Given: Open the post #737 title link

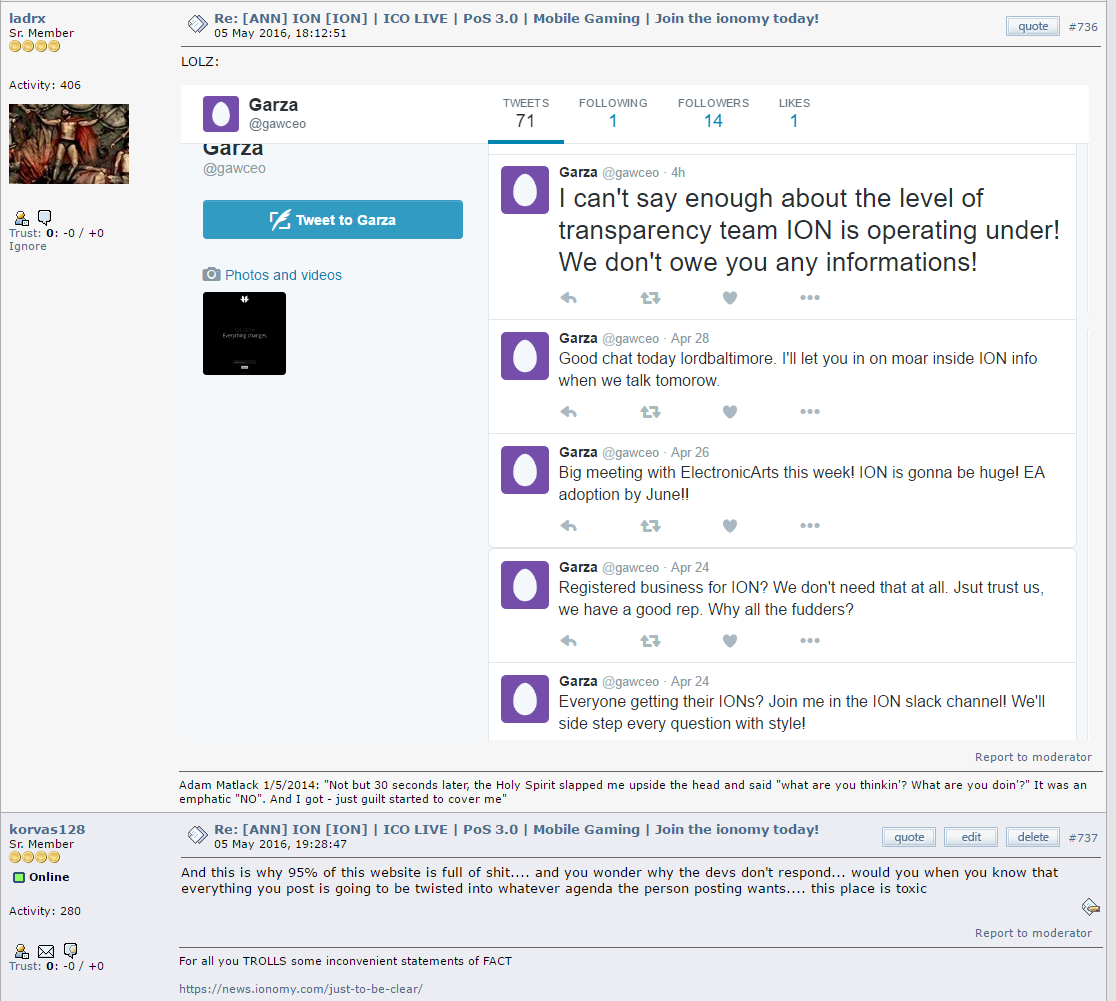Looking at the screenshot, I should (516, 829).
